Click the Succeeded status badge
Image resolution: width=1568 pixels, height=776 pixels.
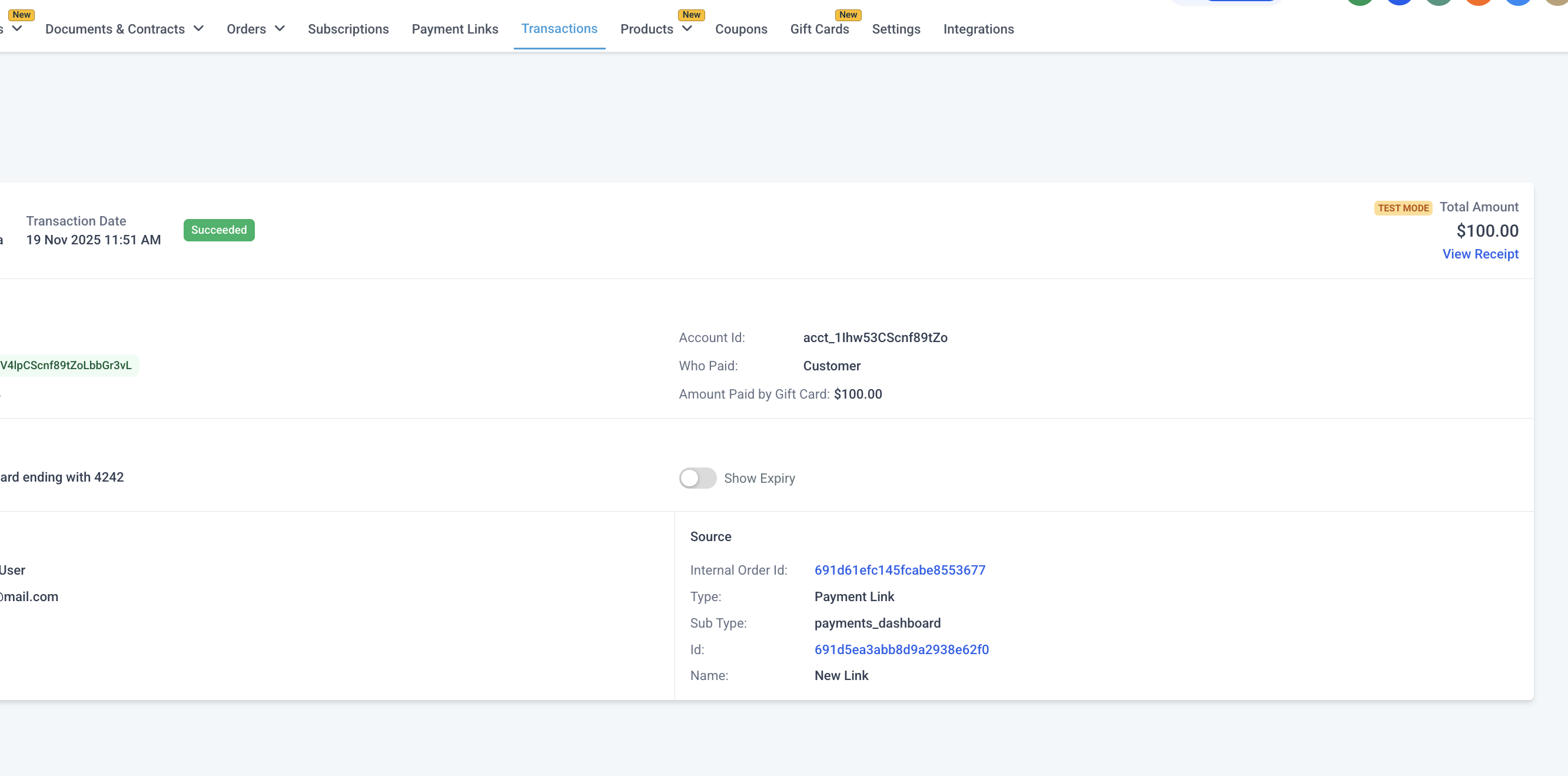coord(219,230)
